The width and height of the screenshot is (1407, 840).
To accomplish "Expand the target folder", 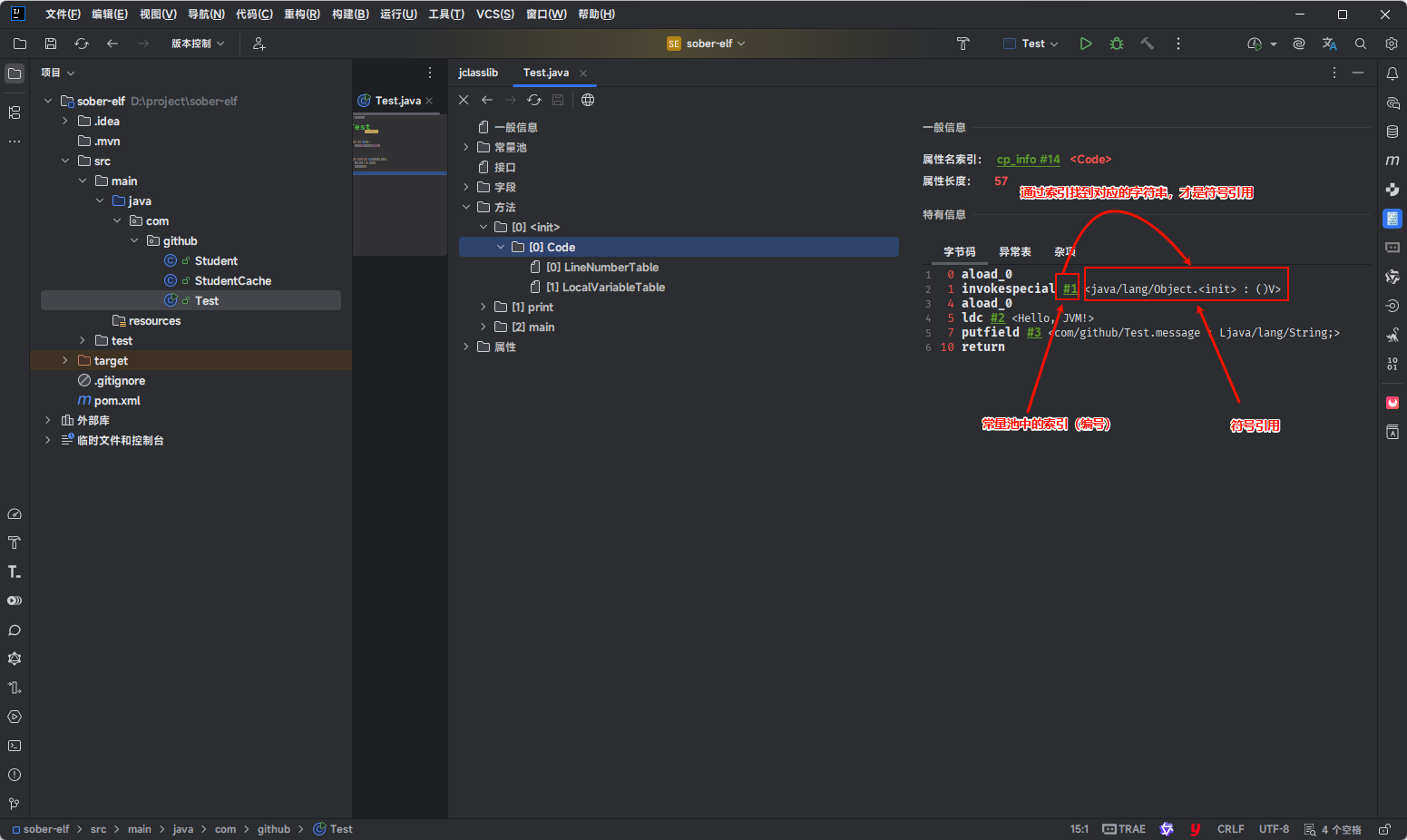I will 65,361.
